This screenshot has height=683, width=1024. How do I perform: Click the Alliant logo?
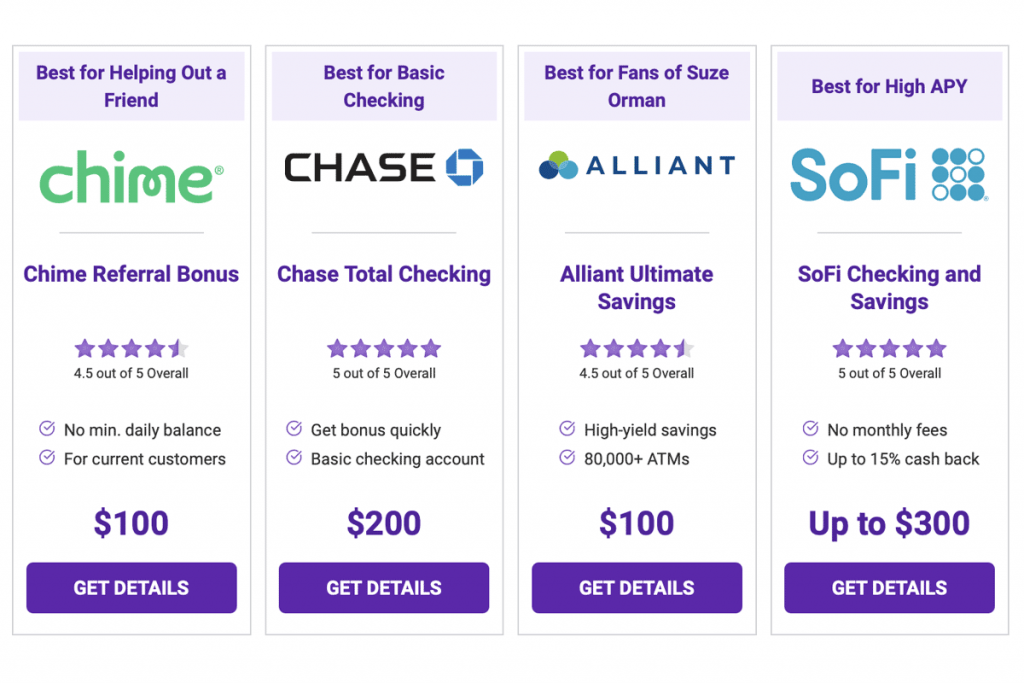click(636, 165)
